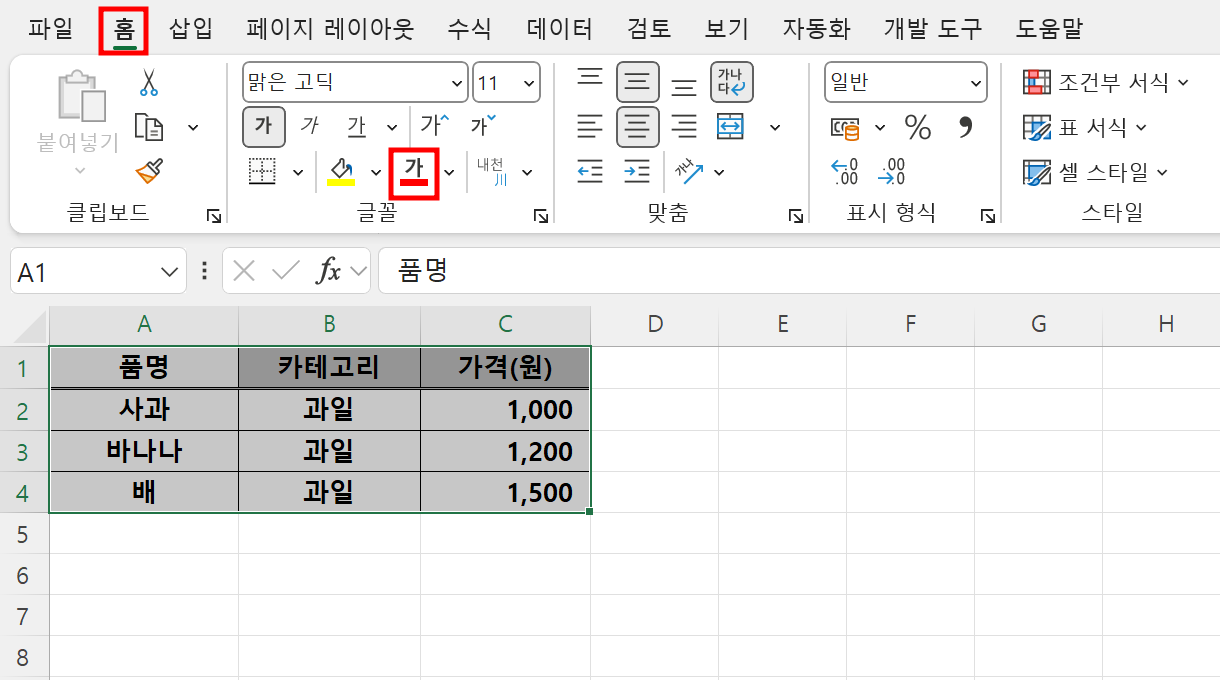The image size is (1220, 680).
Task: Click the Paste (붙여넣기) clipboard icon
Action: [x=81, y=97]
